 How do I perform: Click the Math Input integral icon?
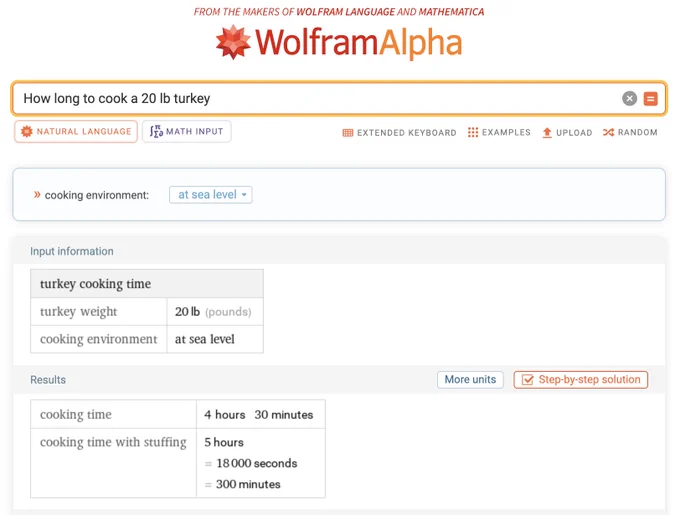(x=156, y=131)
